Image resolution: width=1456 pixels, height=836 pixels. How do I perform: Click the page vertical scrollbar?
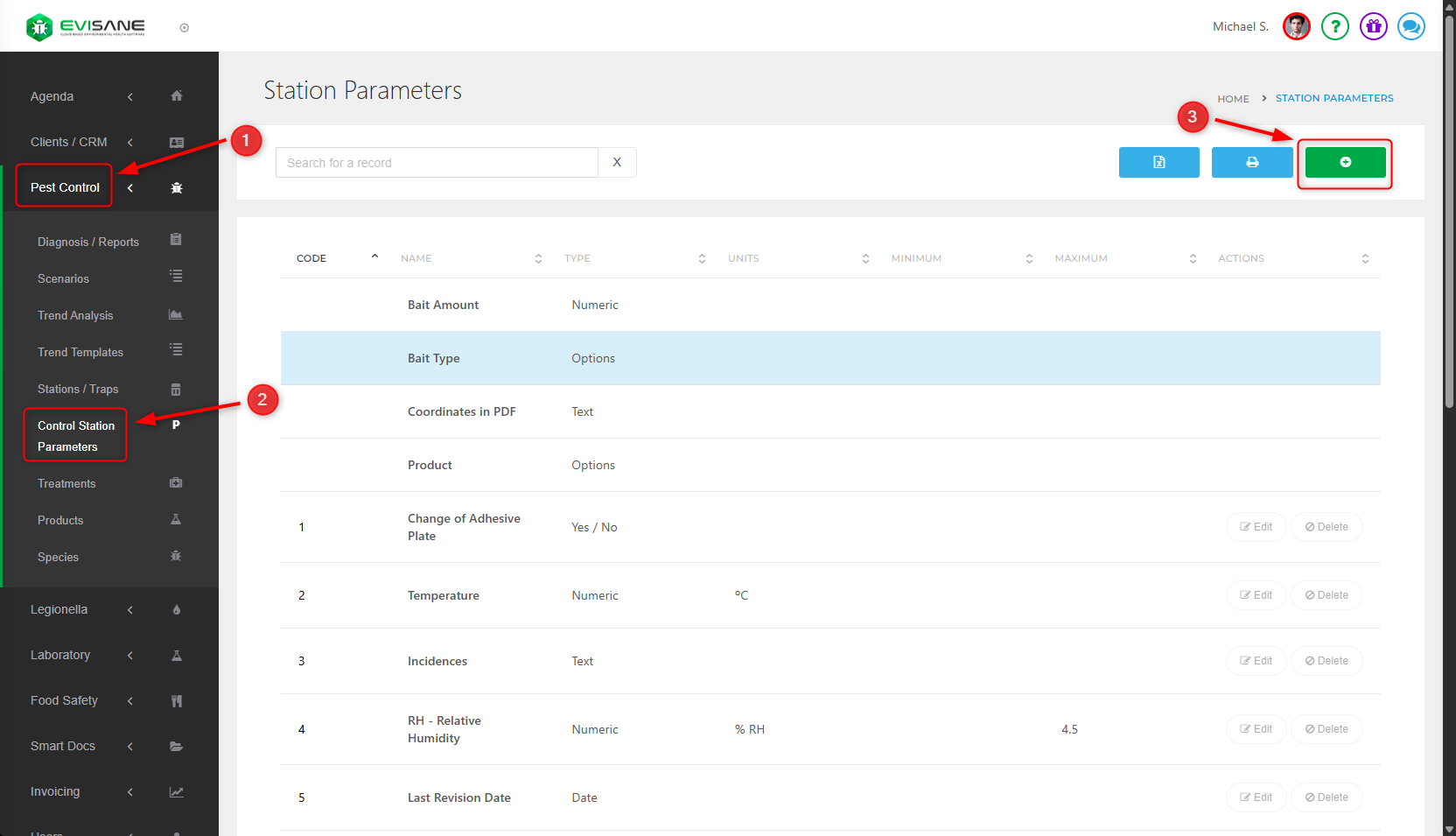(x=1449, y=210)
